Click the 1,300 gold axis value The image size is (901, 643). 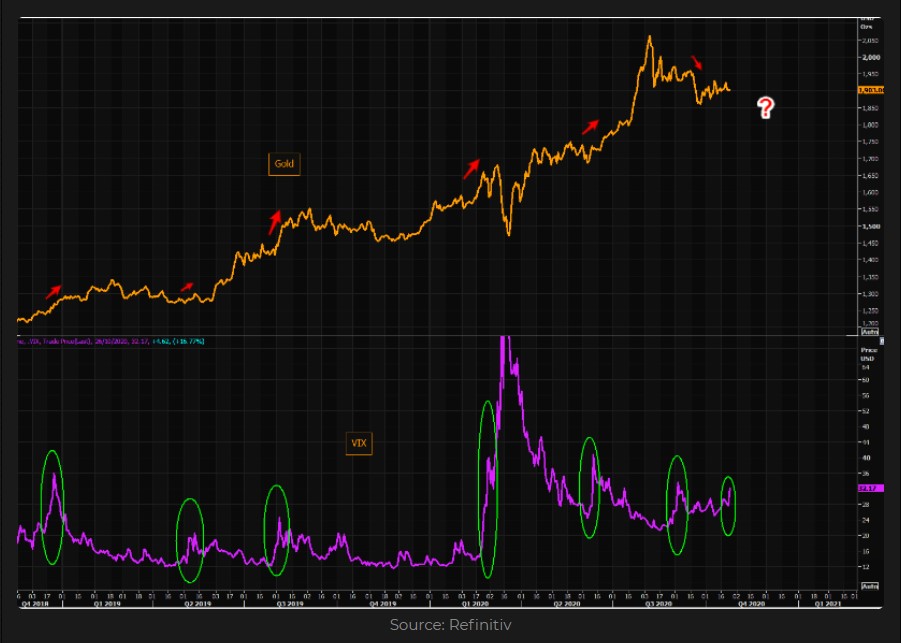click(871, 294)
